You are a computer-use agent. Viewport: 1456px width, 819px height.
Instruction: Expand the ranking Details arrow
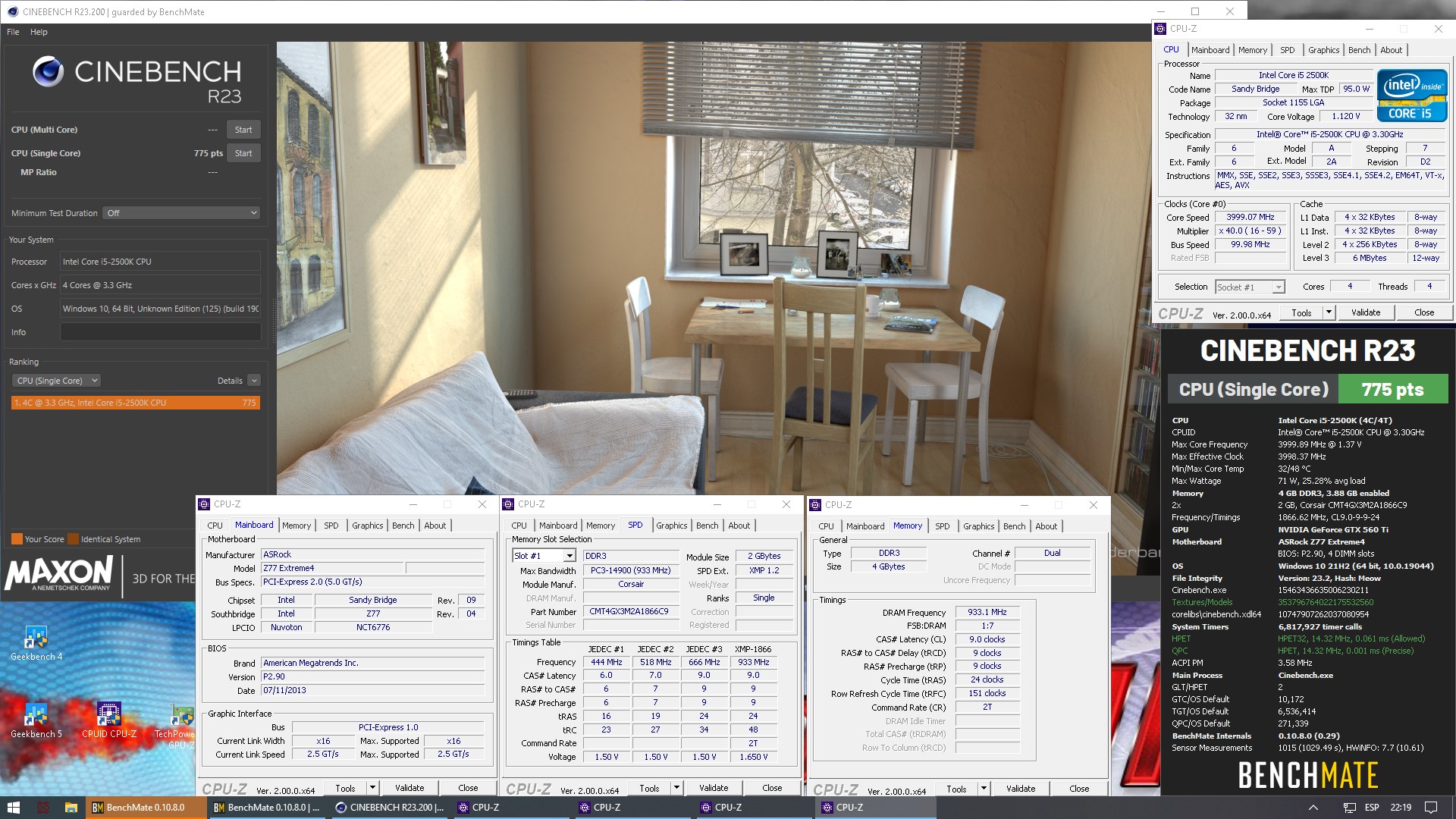pos(254,381)
